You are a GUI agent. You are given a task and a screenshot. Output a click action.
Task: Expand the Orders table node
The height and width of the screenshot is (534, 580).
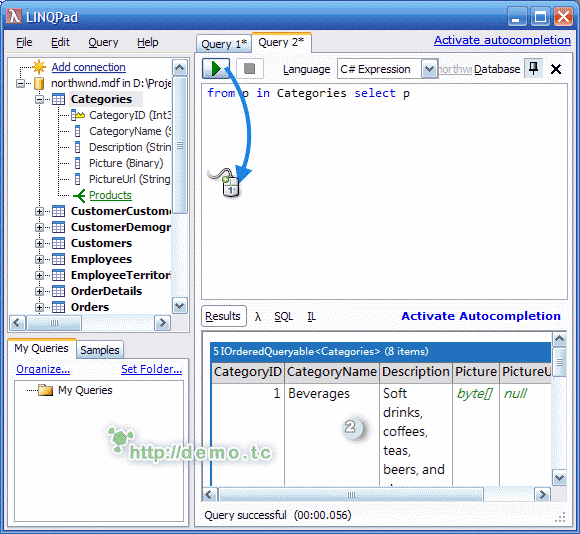39,307
